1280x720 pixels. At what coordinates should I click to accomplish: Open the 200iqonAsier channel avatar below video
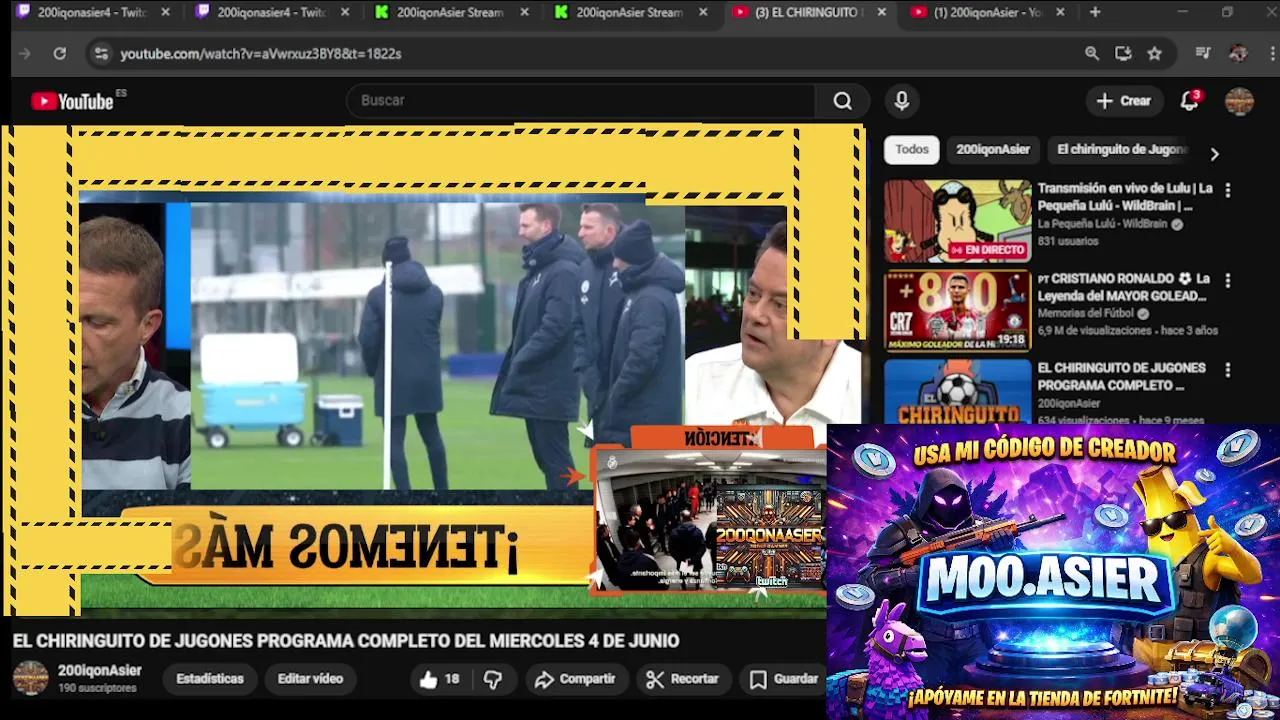30,678
